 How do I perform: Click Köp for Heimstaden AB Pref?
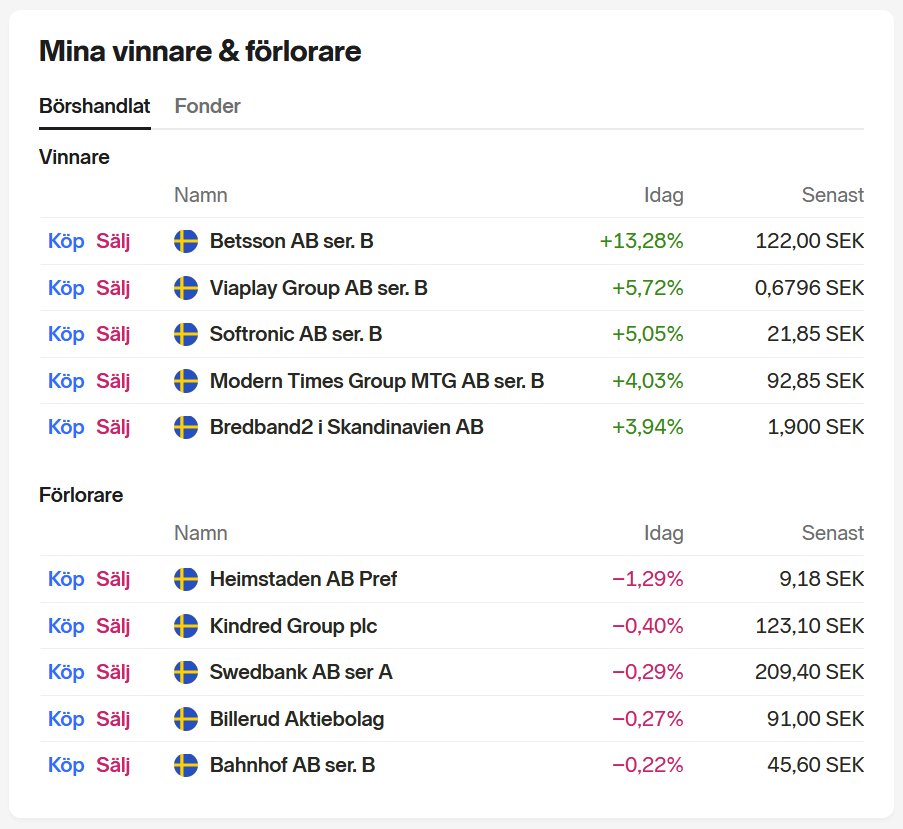tap(66, 579)
